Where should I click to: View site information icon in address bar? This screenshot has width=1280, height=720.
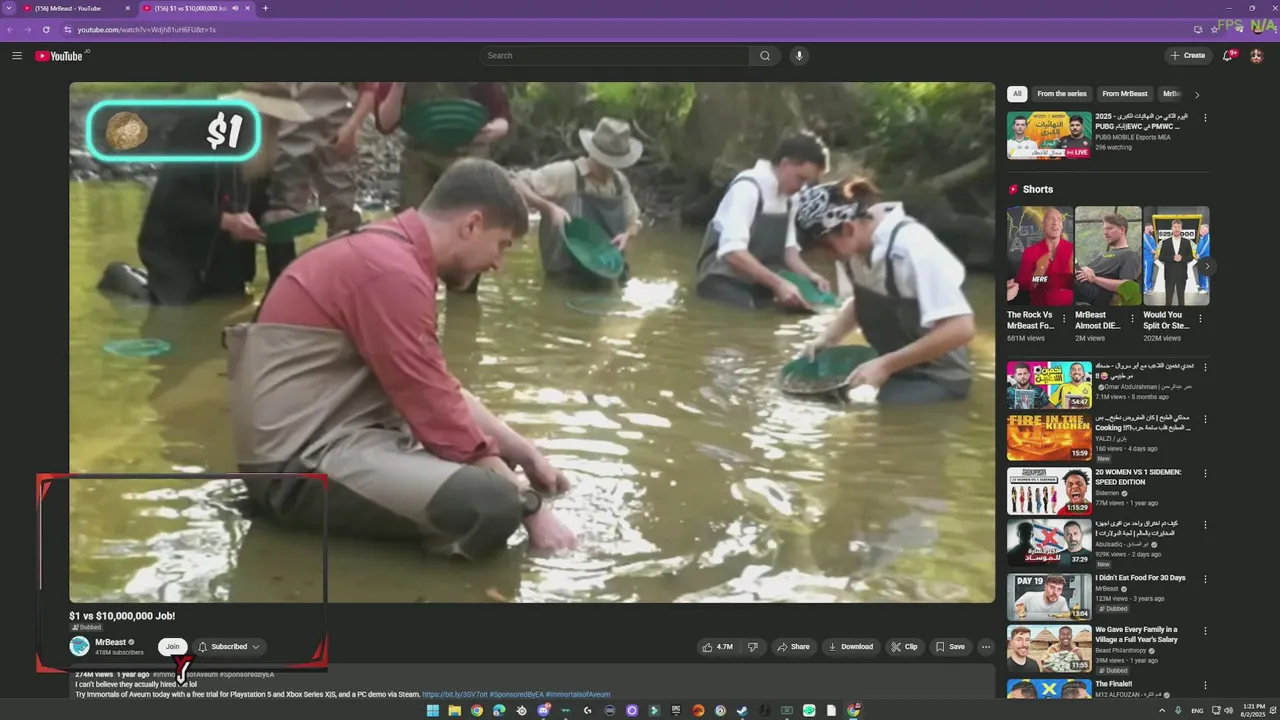coord(68,30)
